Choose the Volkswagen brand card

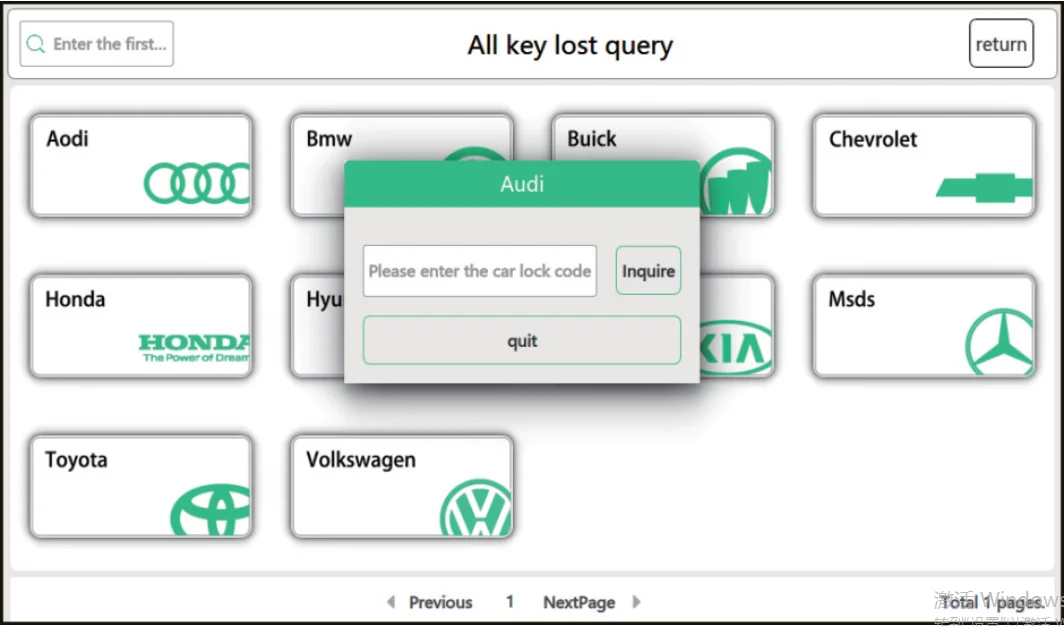coord(402,486)
